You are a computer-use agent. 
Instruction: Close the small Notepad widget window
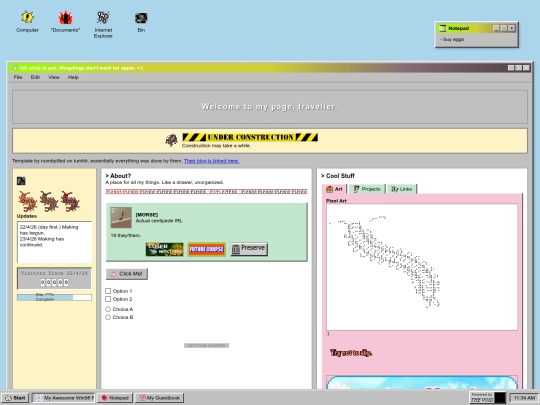coord(512,28)
